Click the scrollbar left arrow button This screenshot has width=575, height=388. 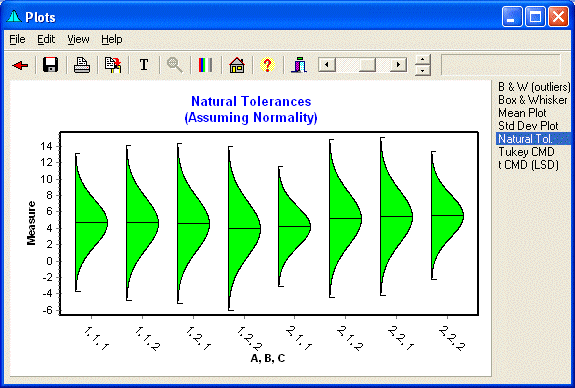point(327,65)
